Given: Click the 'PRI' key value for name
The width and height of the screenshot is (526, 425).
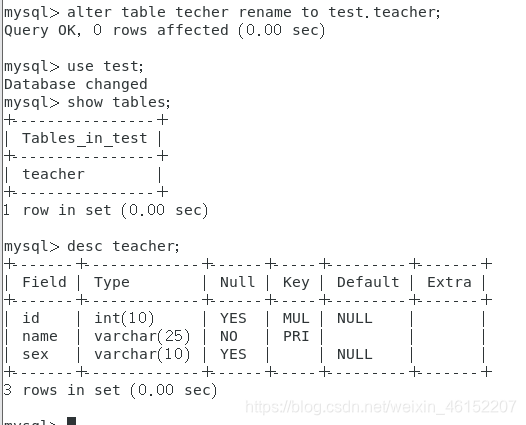Looking at the screenshot, I should click(x=296, y=336).
